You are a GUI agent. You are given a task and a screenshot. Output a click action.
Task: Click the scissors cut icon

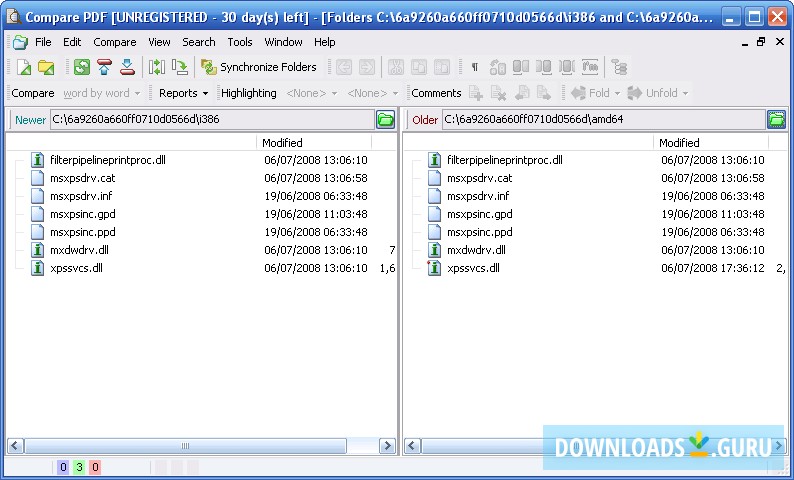pyautogui.click(x=396, y=67)
